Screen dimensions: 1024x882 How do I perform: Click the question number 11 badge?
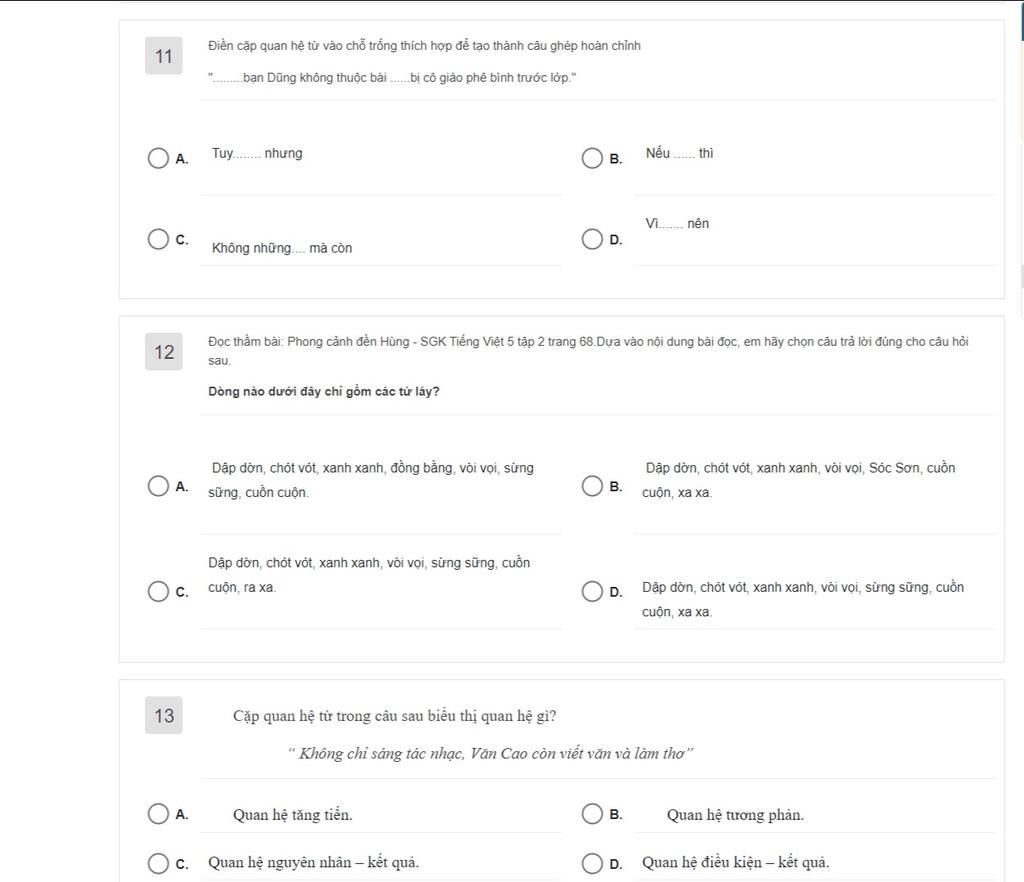pyautogui.click(x=164, y=56)
